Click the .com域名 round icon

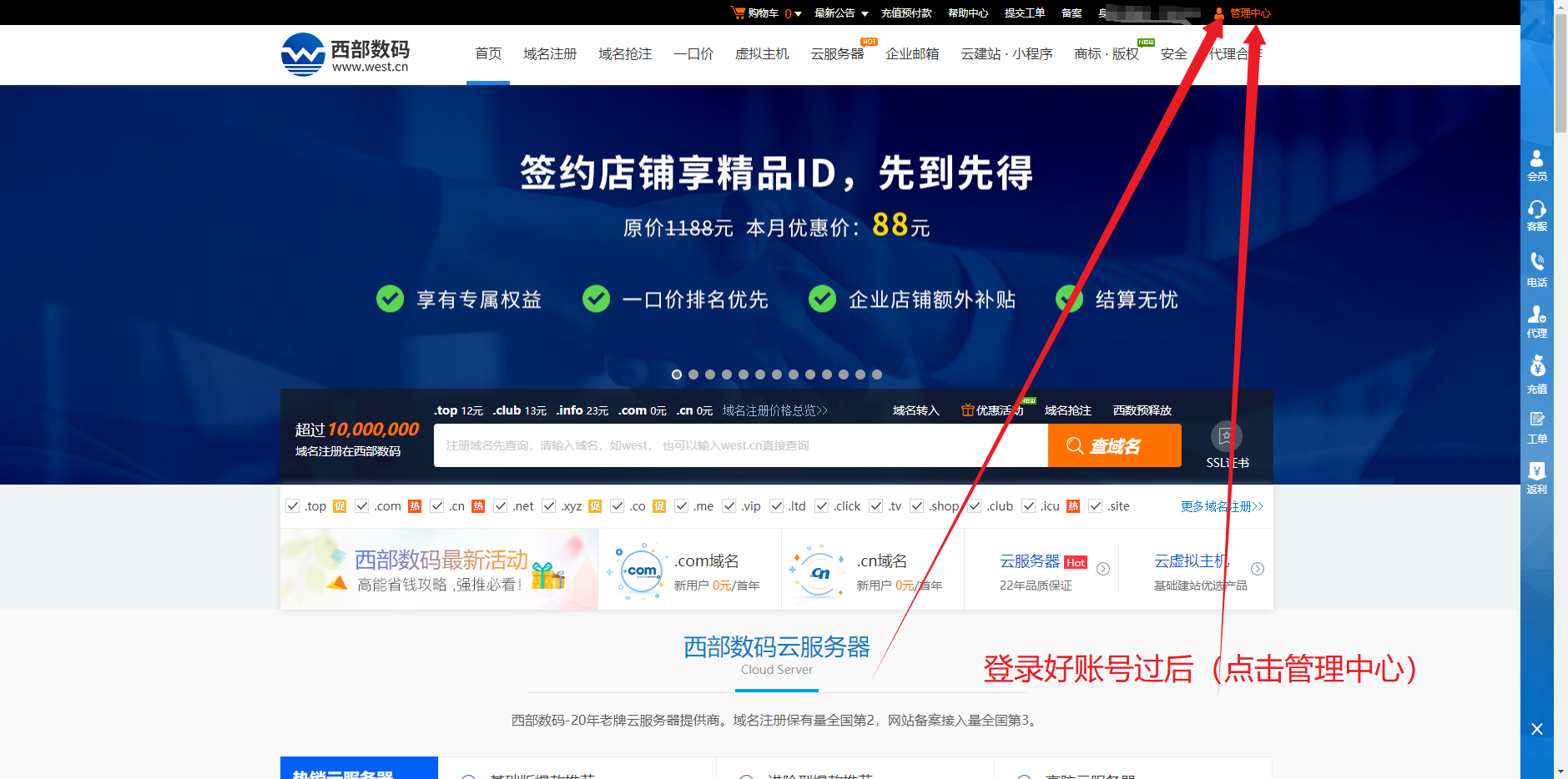point(642,570)
